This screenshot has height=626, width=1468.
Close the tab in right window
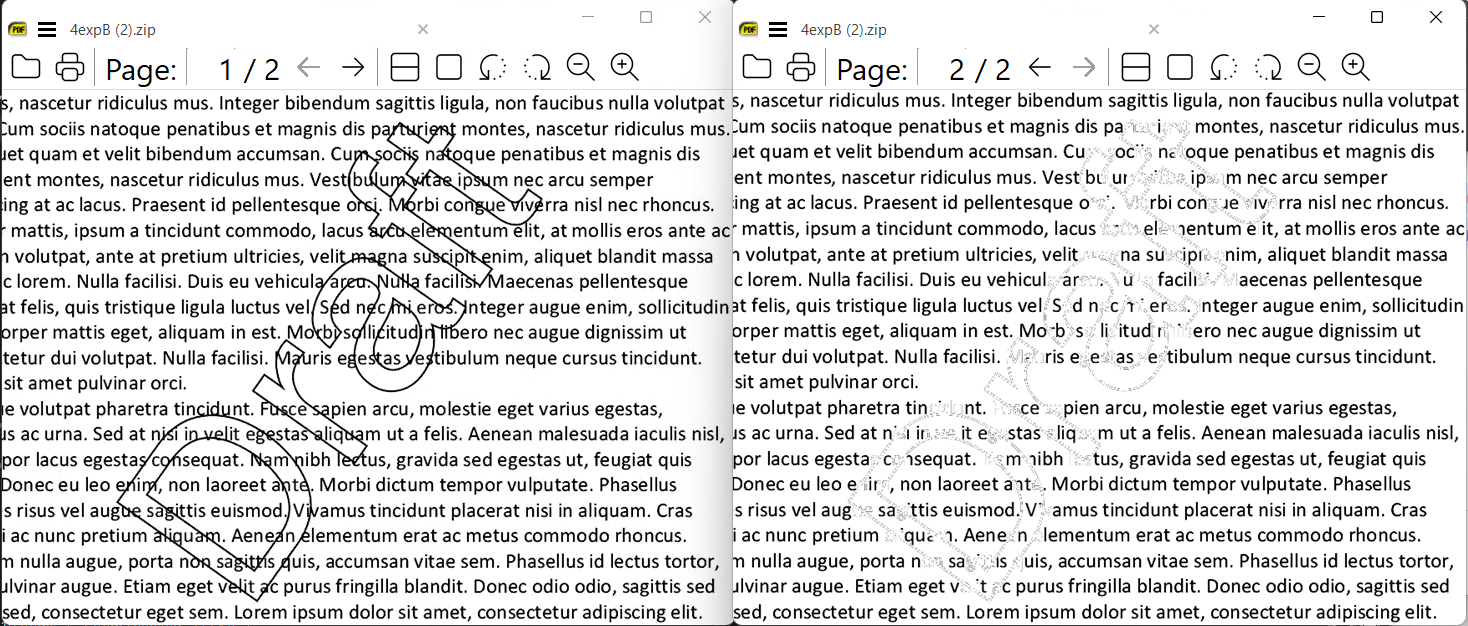1154,30
